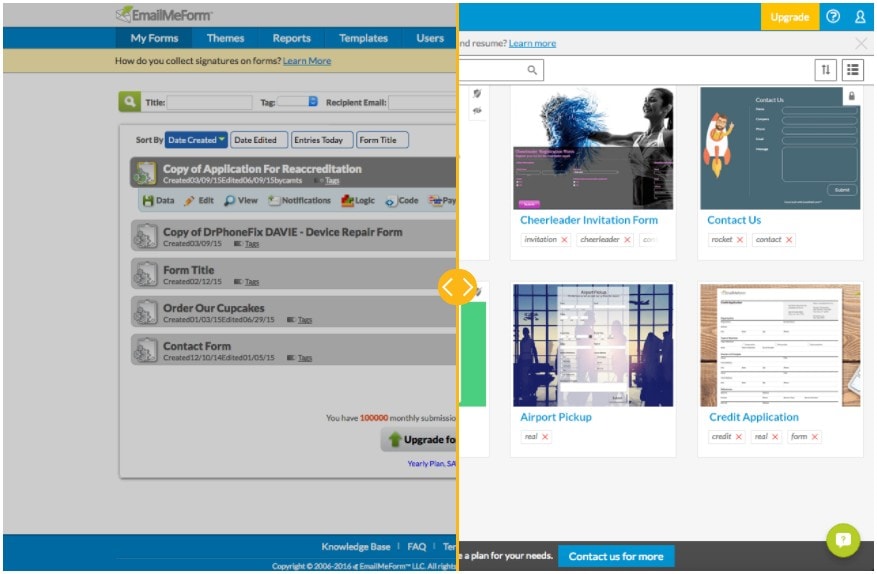Switch to list view icon
The image size is (877, 574).
852,69
